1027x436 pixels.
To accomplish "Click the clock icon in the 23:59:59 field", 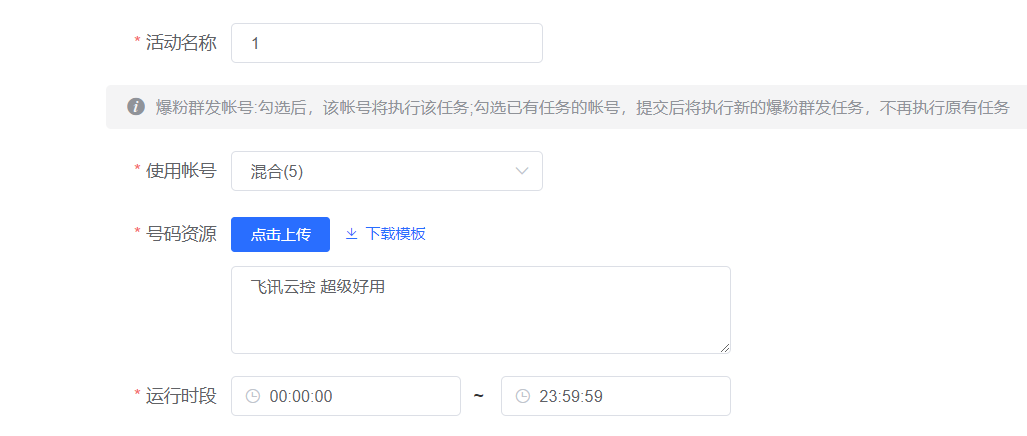I will tap(522, 396).
